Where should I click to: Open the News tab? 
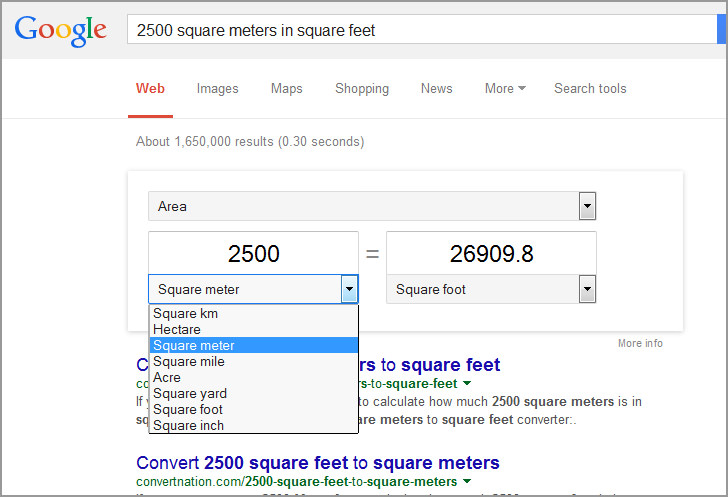pos(436,88)
